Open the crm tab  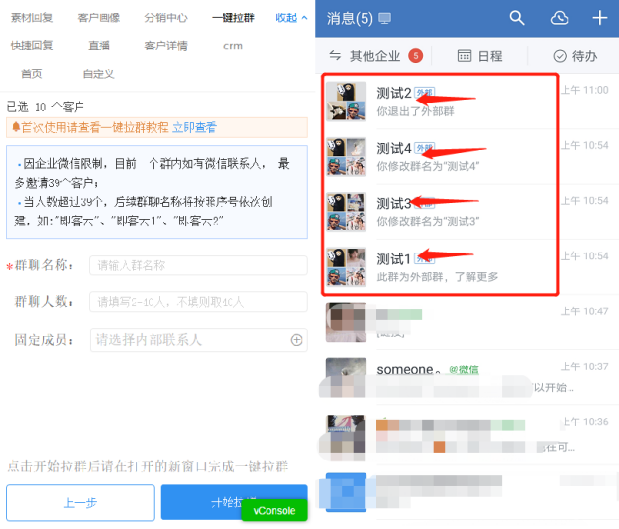click(x=233, y=46)
